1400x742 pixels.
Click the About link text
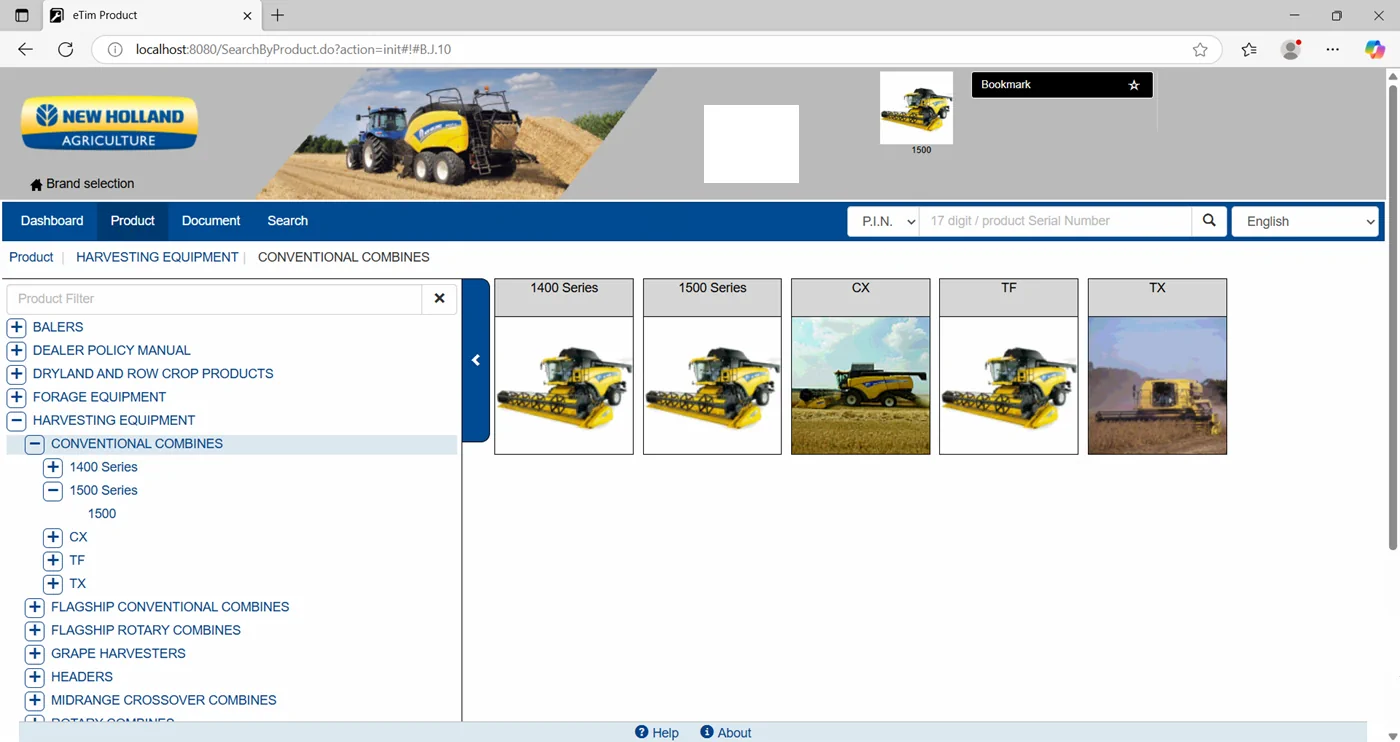point(734,733)
